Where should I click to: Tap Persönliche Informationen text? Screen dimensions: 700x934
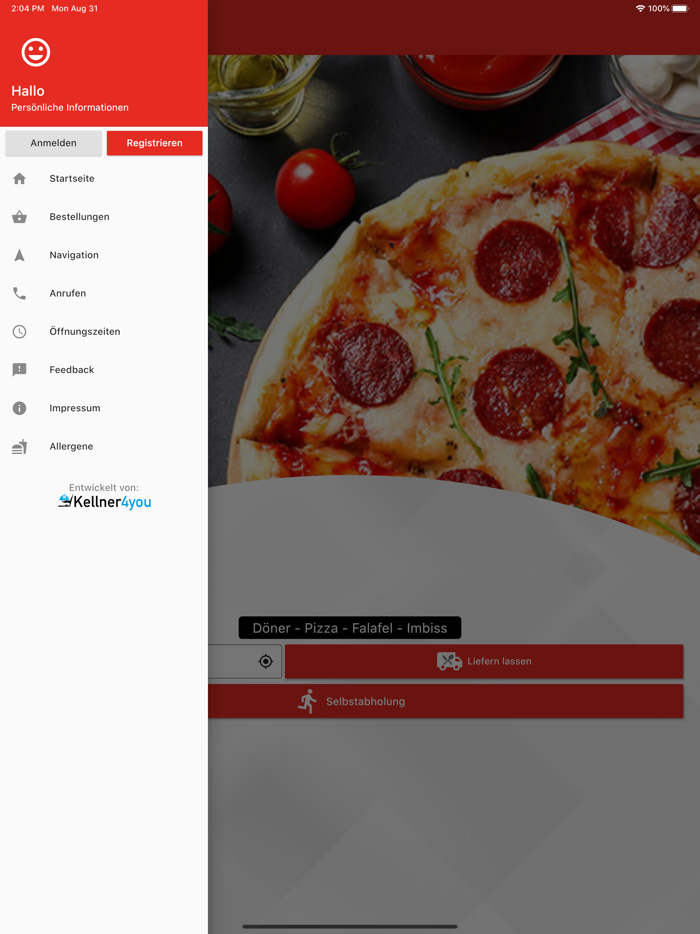(70, 108)
